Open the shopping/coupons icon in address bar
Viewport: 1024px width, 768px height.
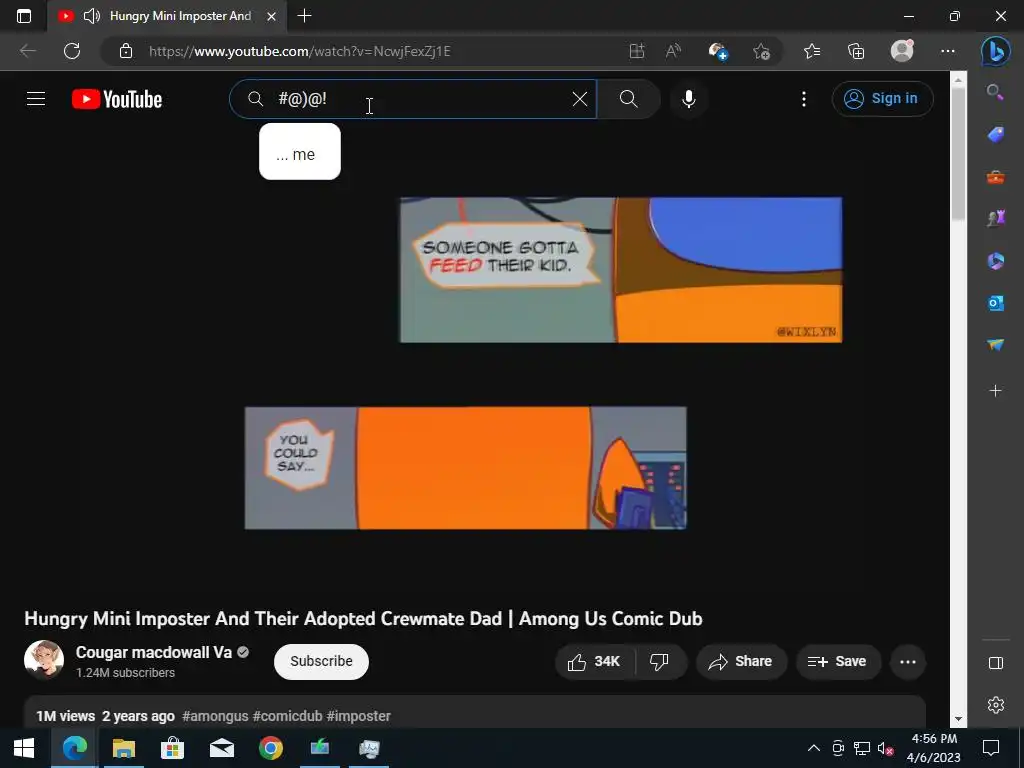[718, 51]
